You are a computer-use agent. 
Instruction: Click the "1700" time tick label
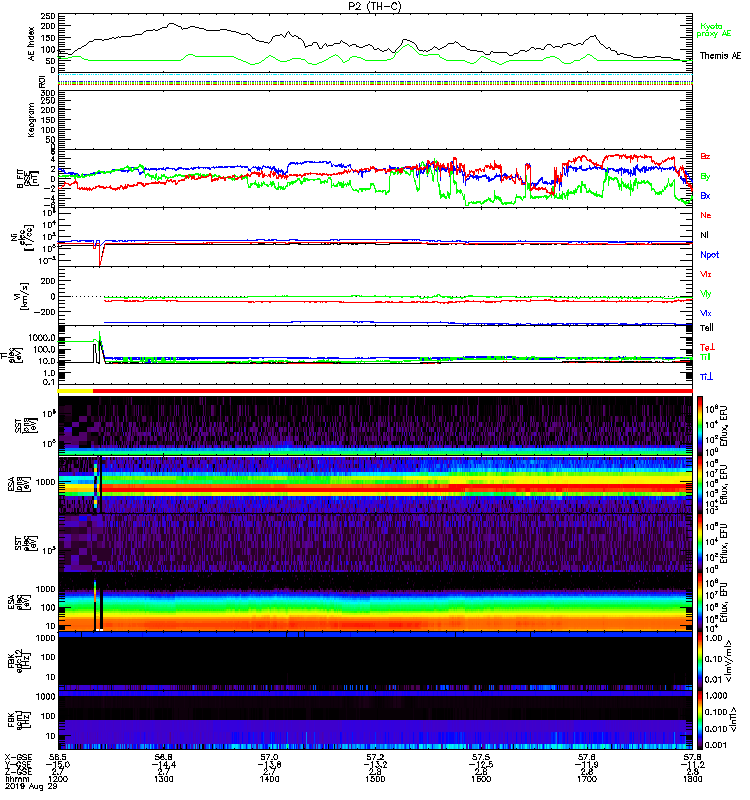click(586, 779)
